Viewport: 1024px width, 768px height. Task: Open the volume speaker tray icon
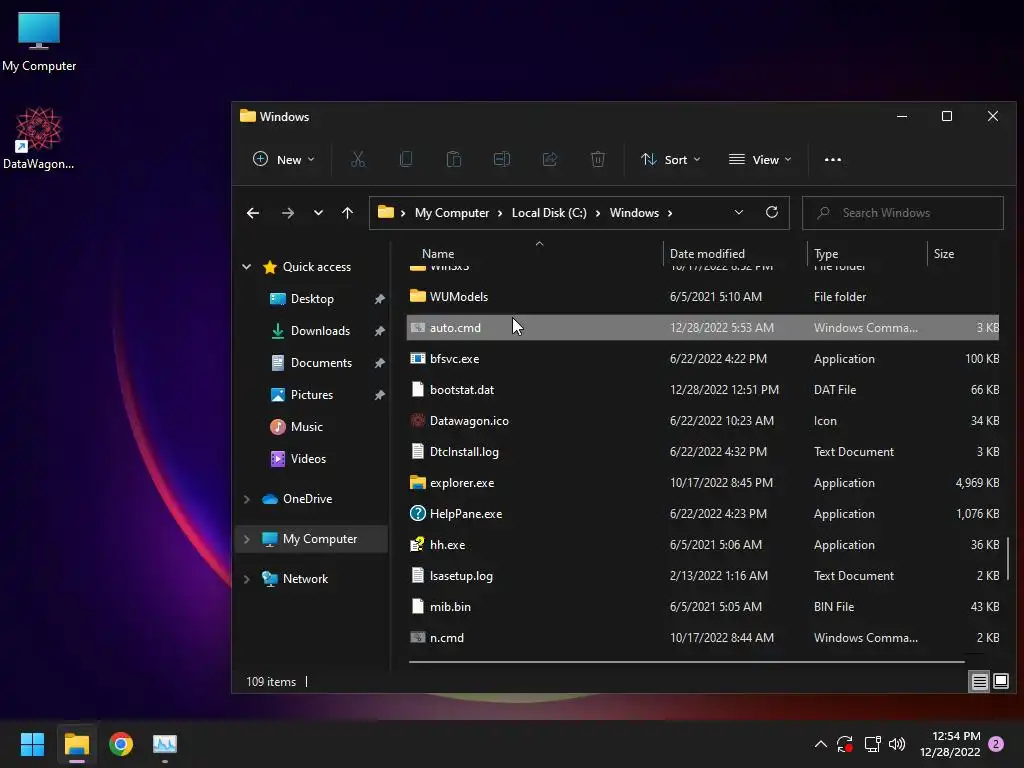[897, 744]
